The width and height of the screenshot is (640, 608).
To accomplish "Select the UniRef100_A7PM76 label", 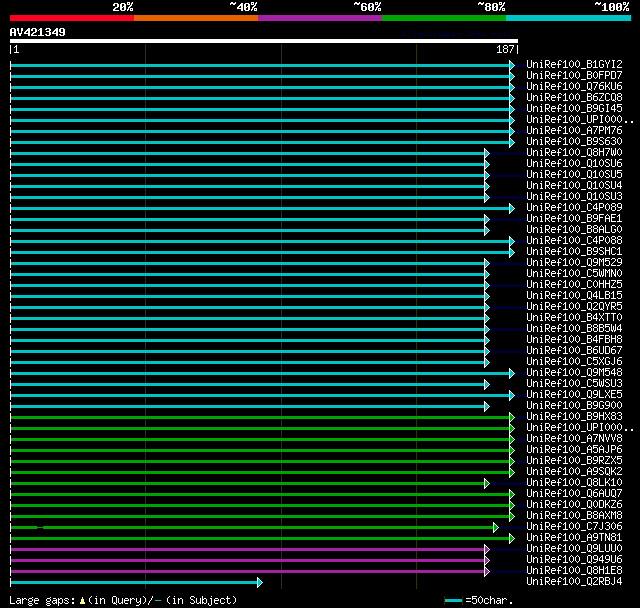I will point(574,131).
